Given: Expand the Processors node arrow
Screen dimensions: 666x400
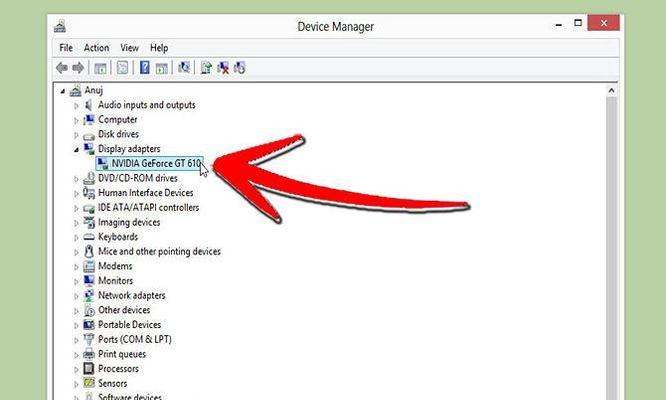Looking at the screenshot, I should (x=76, y=369).
